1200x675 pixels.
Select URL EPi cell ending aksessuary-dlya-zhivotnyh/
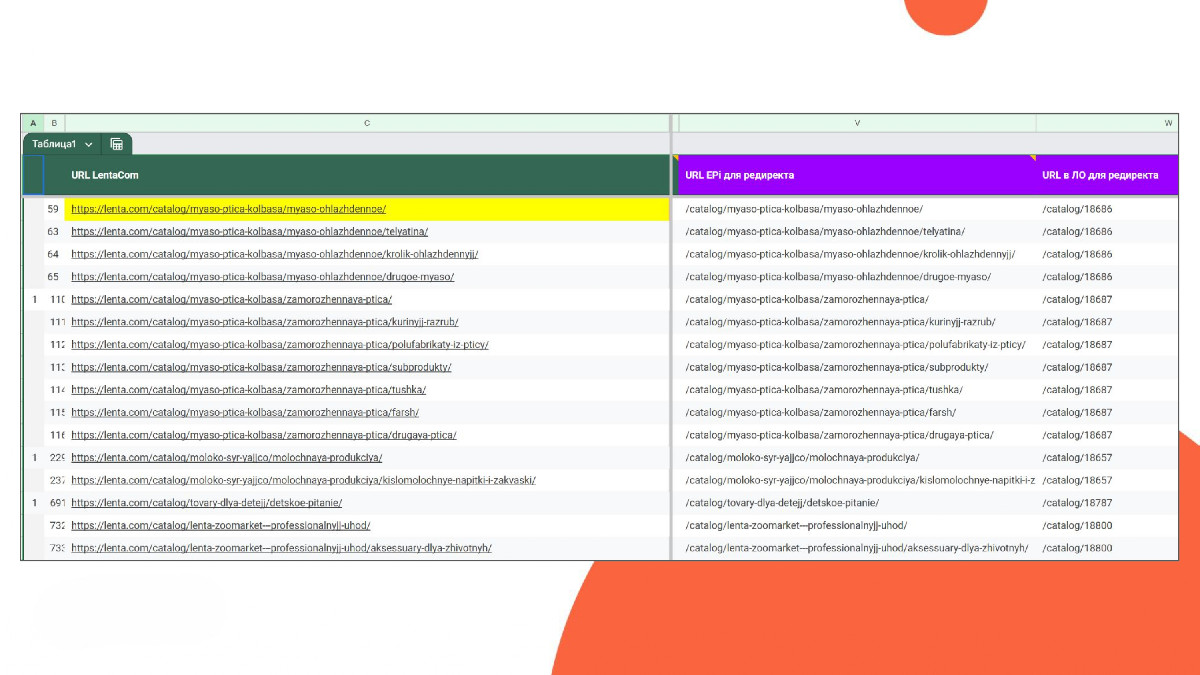[x=857, y=548]
